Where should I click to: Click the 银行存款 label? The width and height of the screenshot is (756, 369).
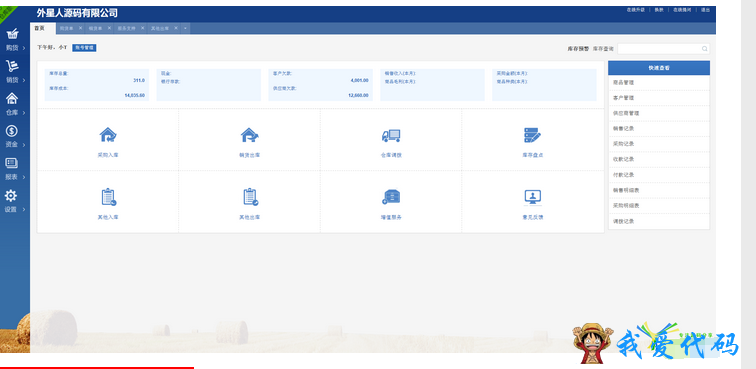point(171,82)
